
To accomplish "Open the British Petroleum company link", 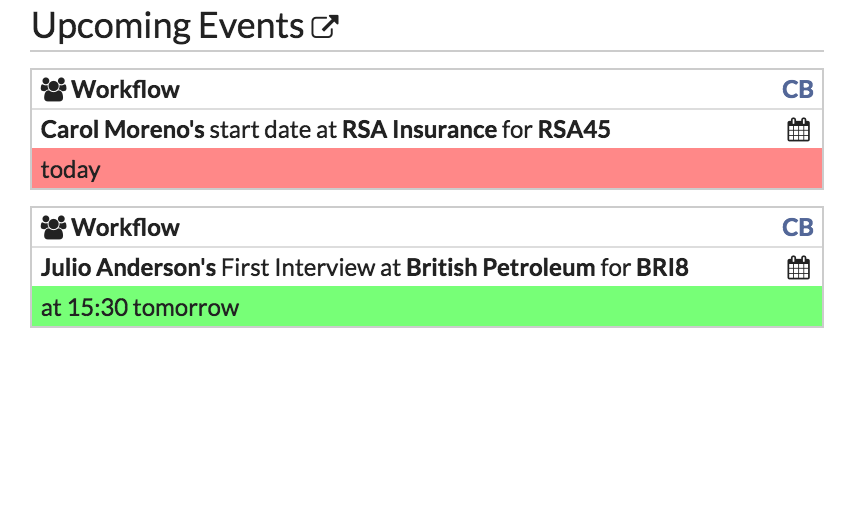I will click(501, 268).
